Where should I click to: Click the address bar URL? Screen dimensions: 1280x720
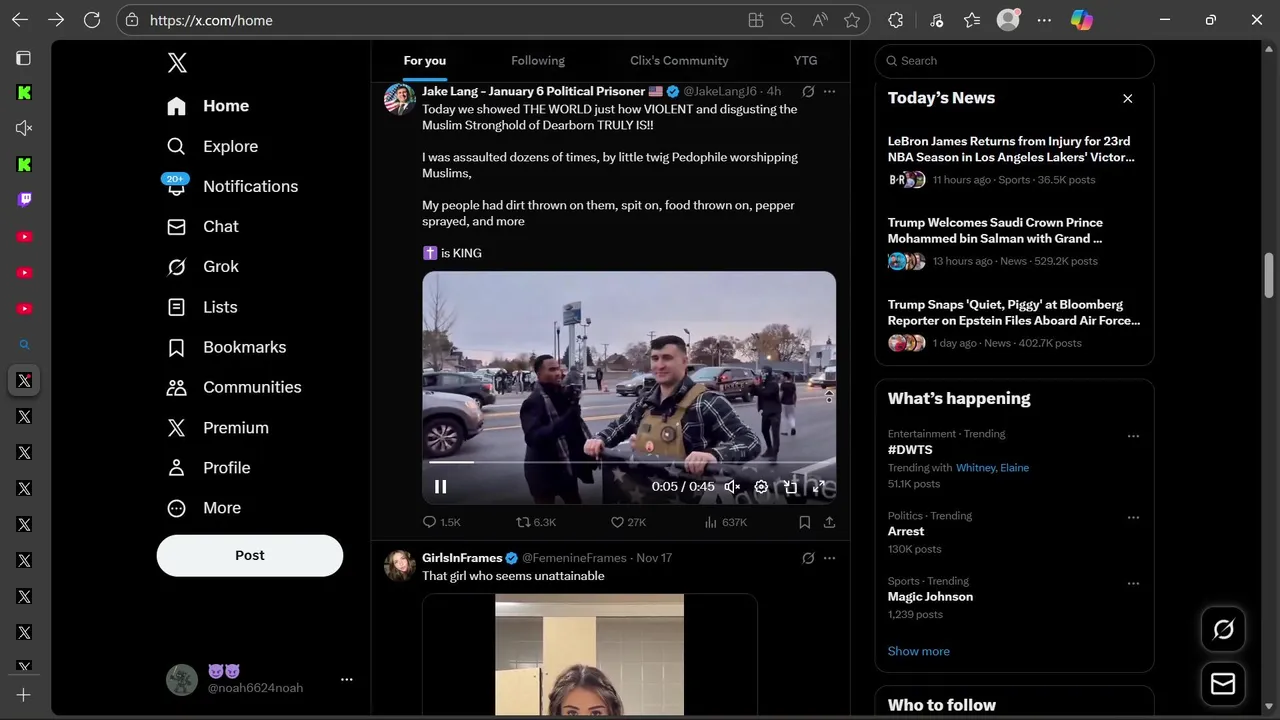[211, 20]
